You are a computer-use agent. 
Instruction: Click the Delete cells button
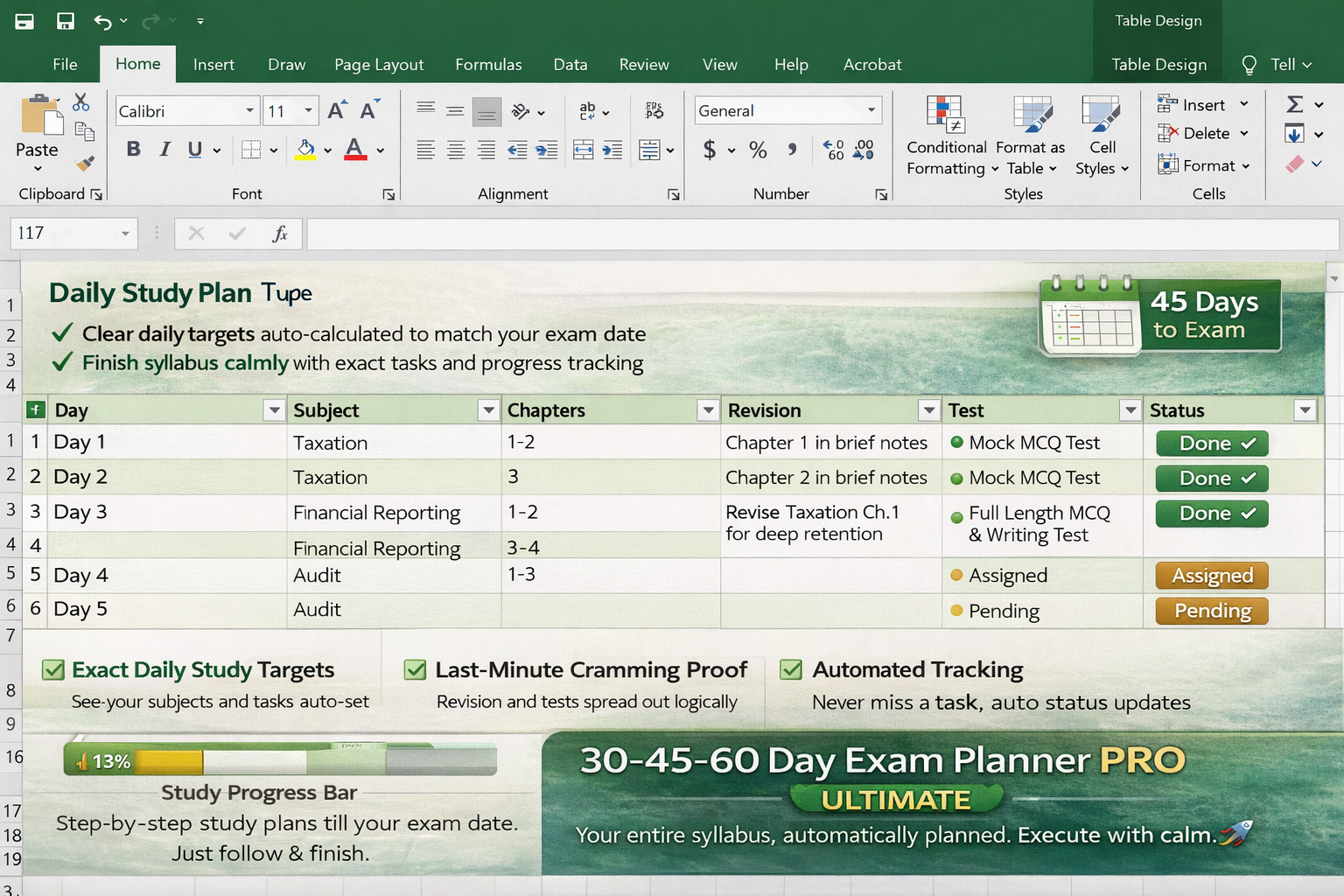pyautogui.click(x=1200, y=133)
